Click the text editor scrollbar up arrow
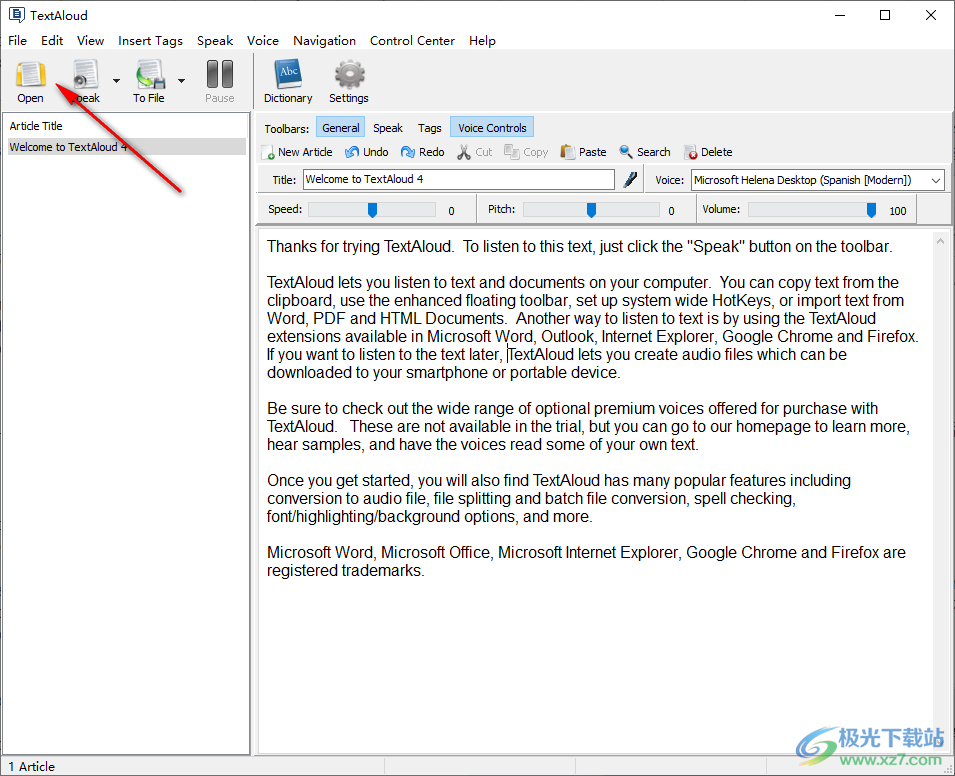Screen dimensions: 955x776 pos(940,241)
